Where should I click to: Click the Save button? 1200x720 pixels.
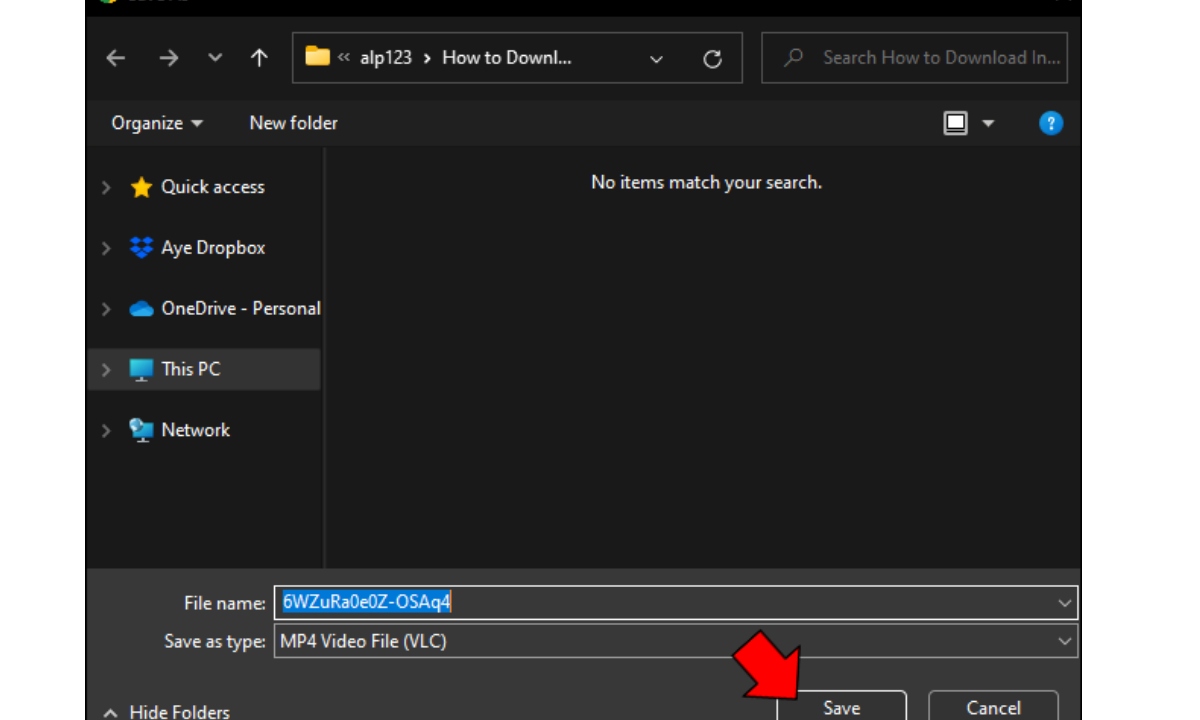[x=842, y=706]
